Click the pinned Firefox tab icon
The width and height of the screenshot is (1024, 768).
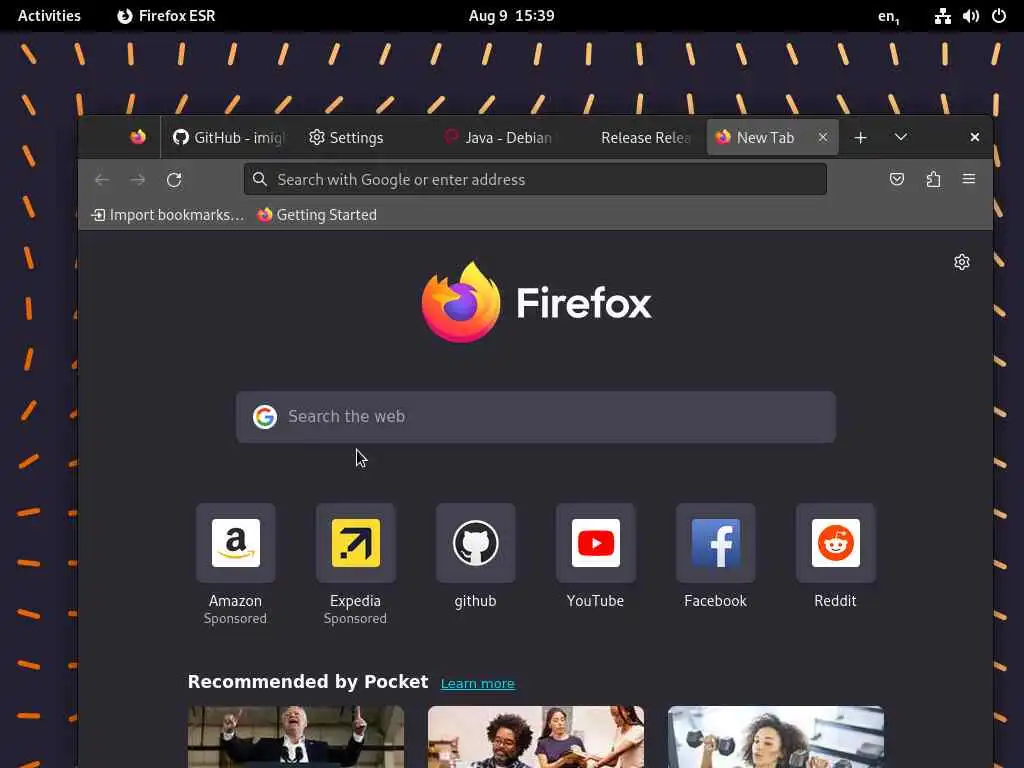click(x=138, y=137)
